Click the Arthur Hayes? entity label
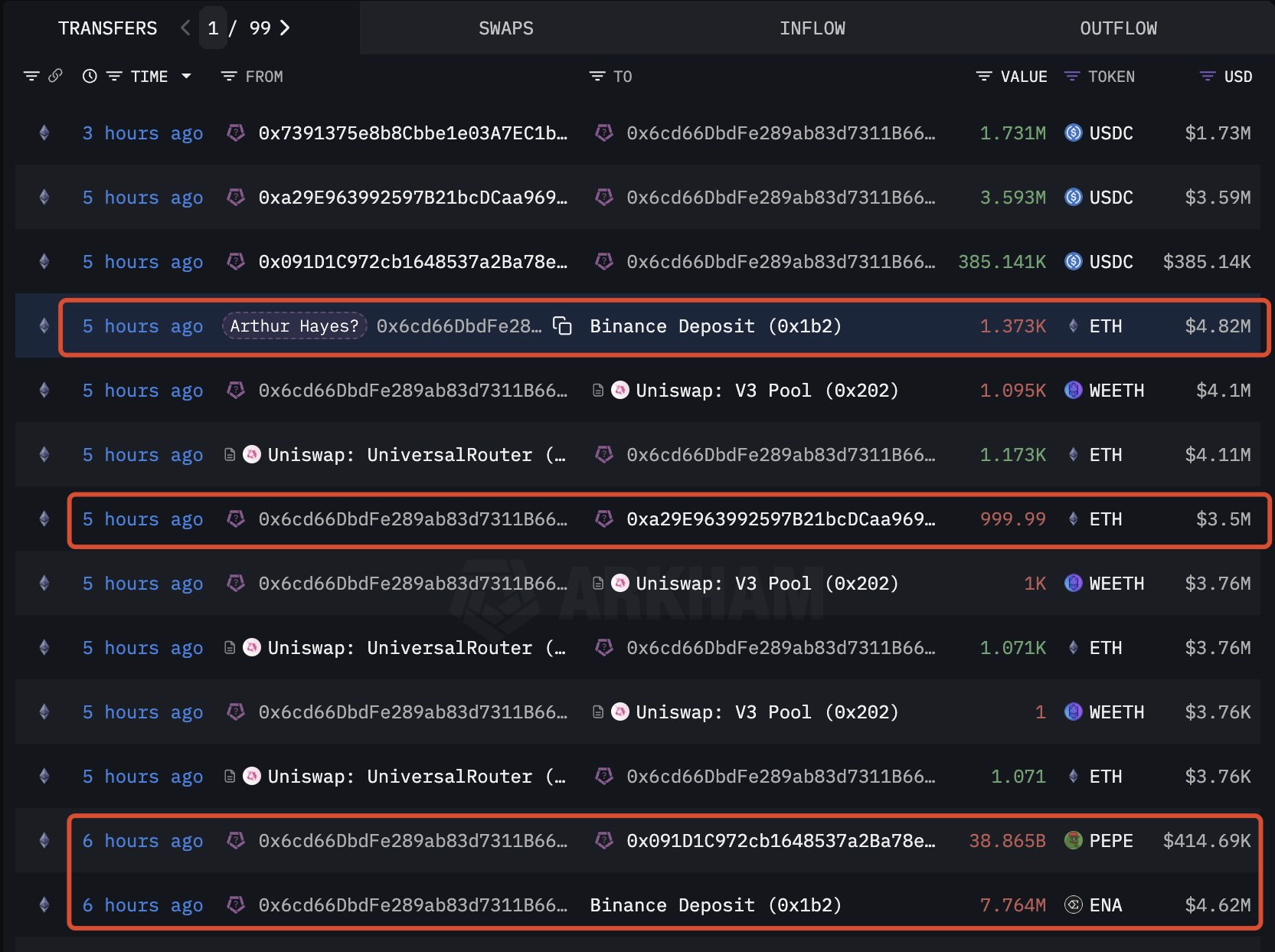Image resolution: width=1275 pixels, height=952 pixels. click(x=294, y=326)
